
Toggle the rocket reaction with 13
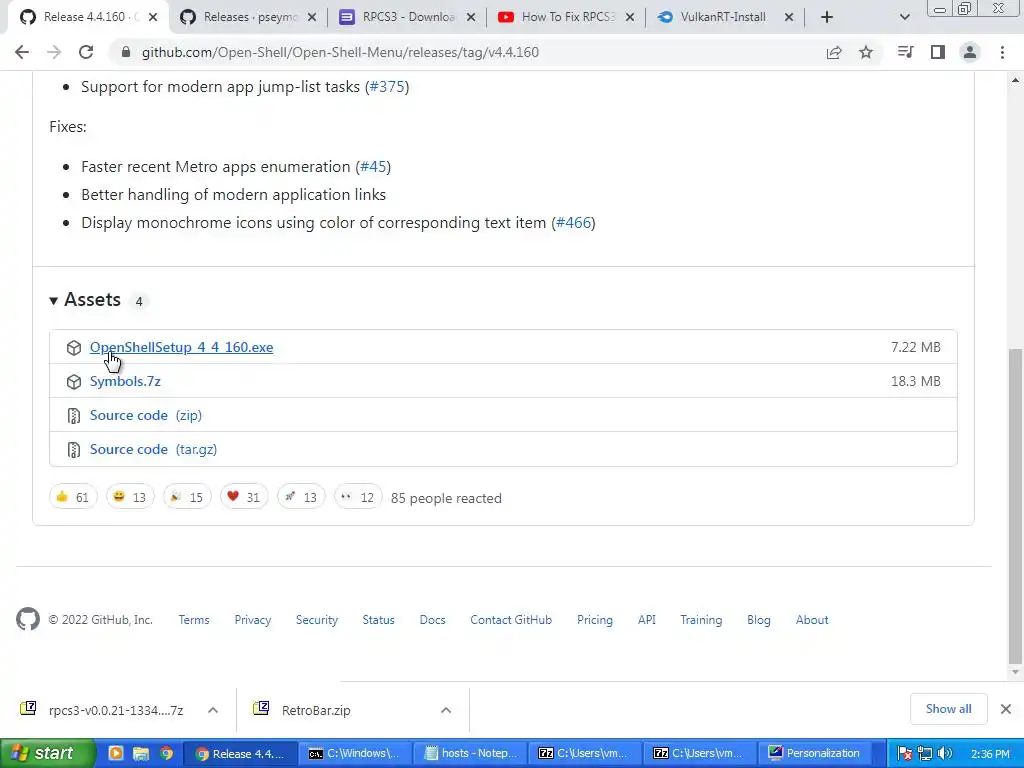[301, 497]
